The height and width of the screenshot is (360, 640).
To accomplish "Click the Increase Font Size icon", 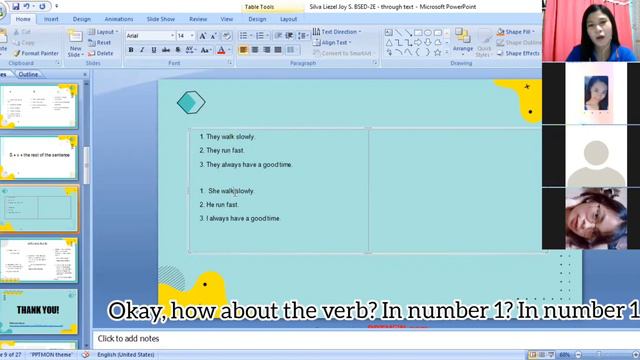I will (x=202, y=36).
